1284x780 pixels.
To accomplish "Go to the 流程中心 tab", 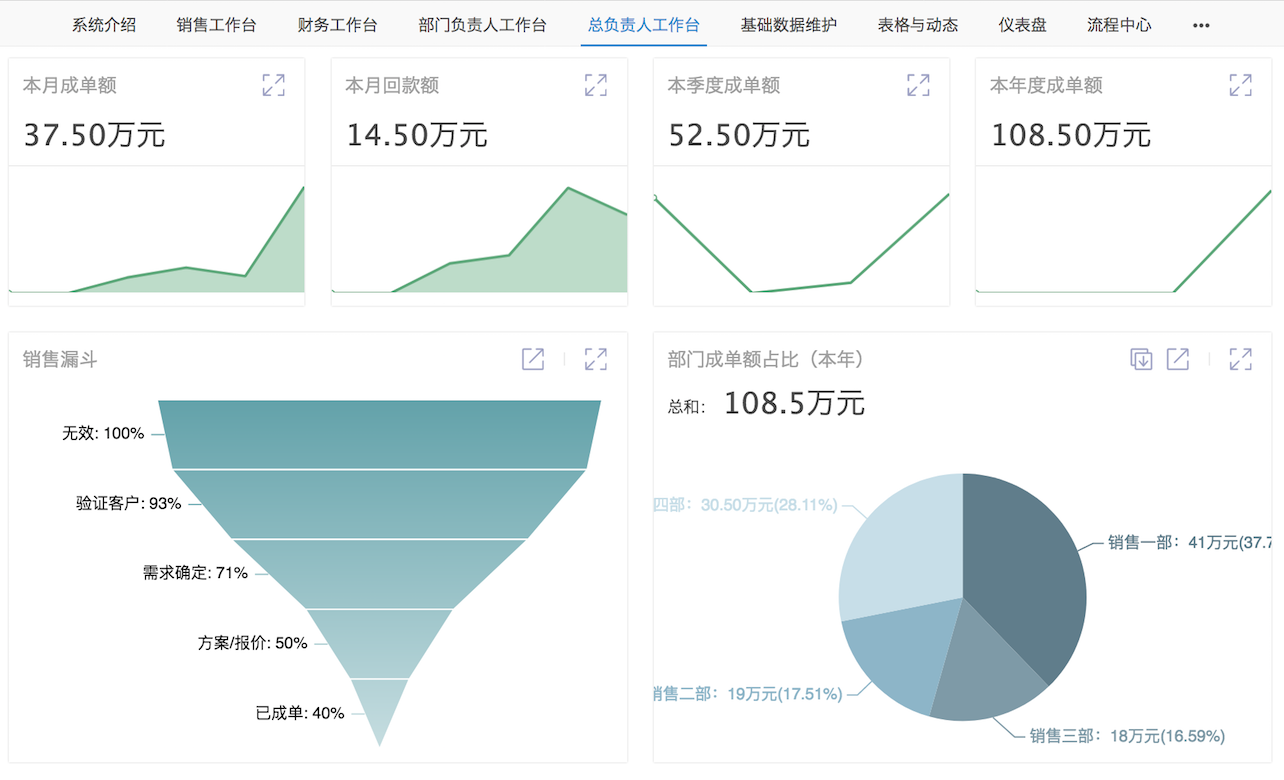I will pyautogui.click(x=1119, y=25).
